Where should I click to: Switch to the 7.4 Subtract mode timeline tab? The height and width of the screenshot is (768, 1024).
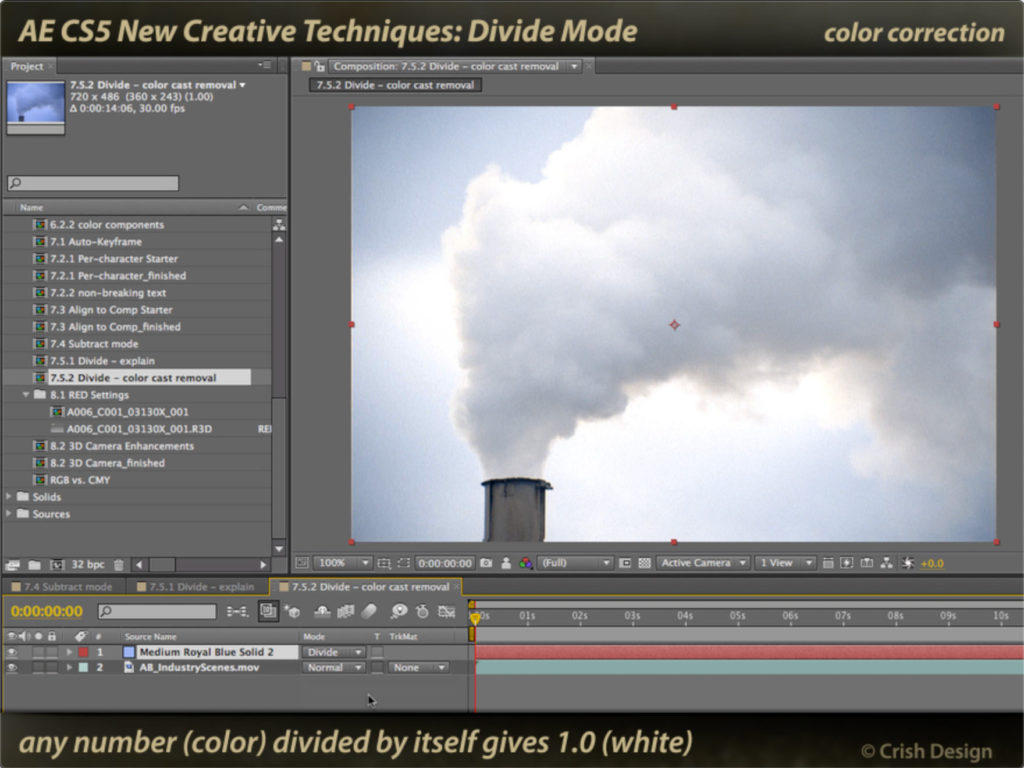[63, 586]
